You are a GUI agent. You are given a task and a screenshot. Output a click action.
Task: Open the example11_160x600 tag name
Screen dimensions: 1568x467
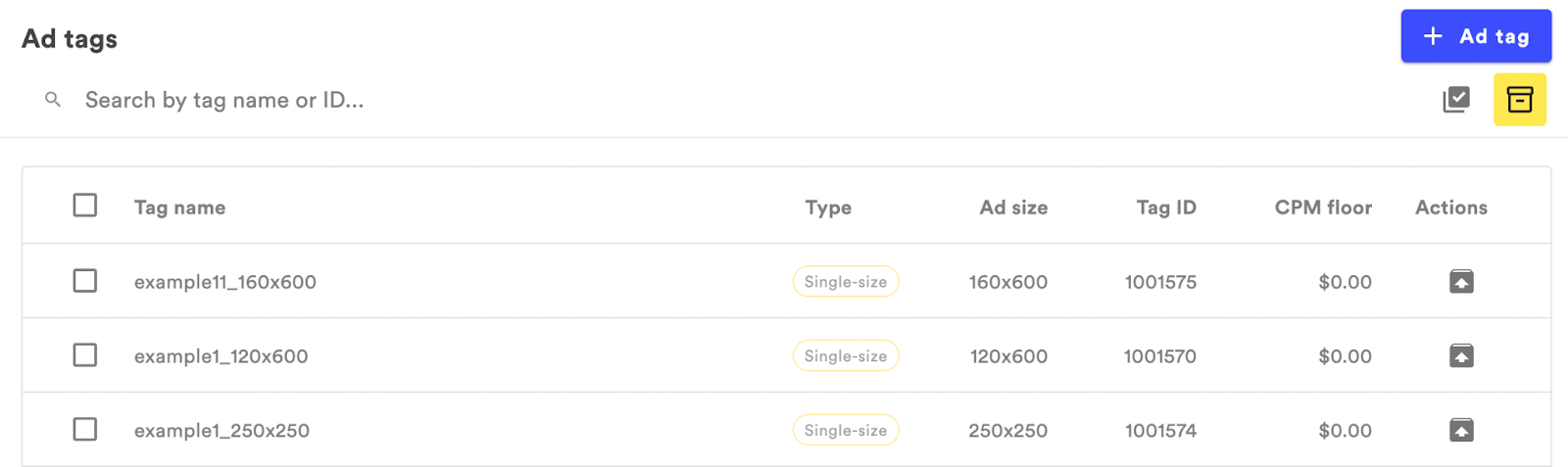tap(225, 282)
